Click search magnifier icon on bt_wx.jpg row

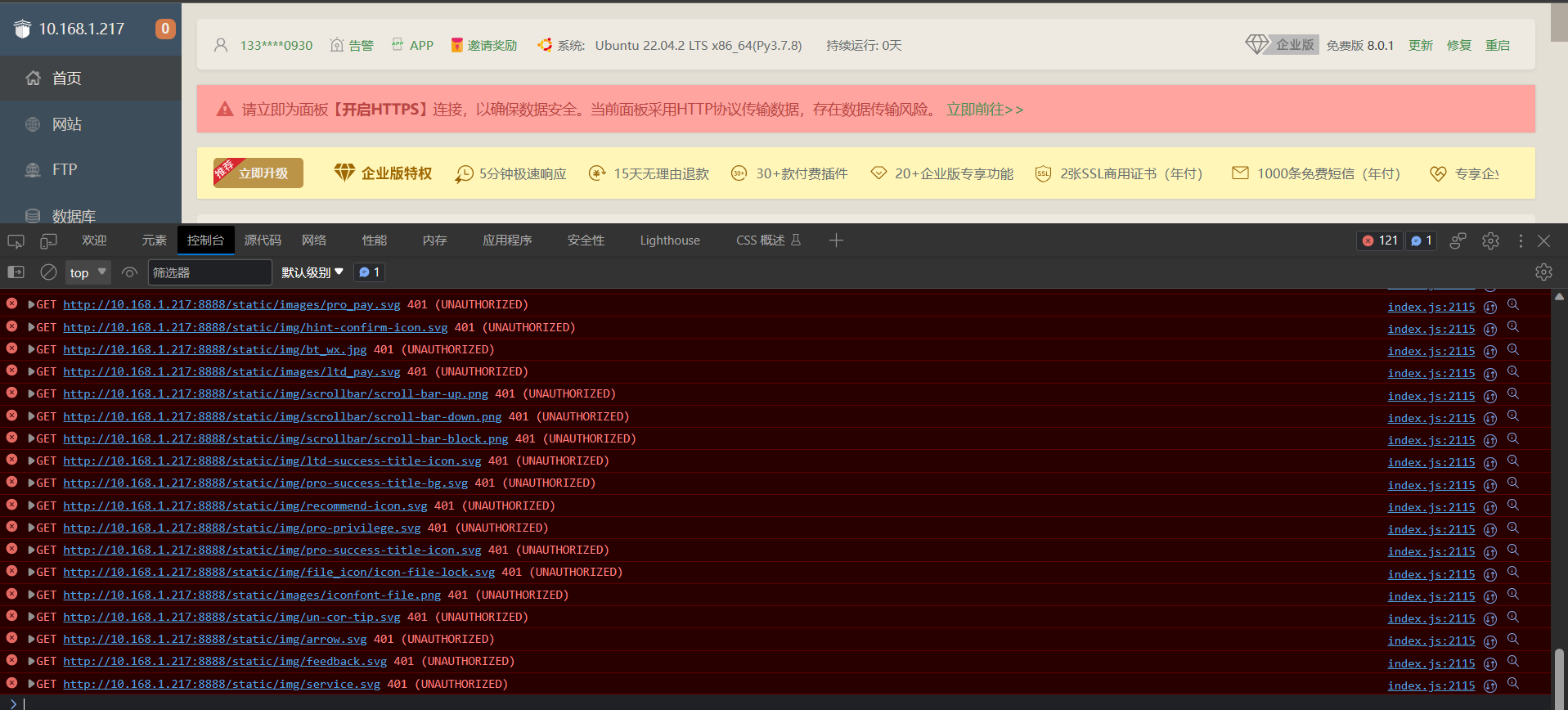pyautogui.click(x=1513, y=349)
